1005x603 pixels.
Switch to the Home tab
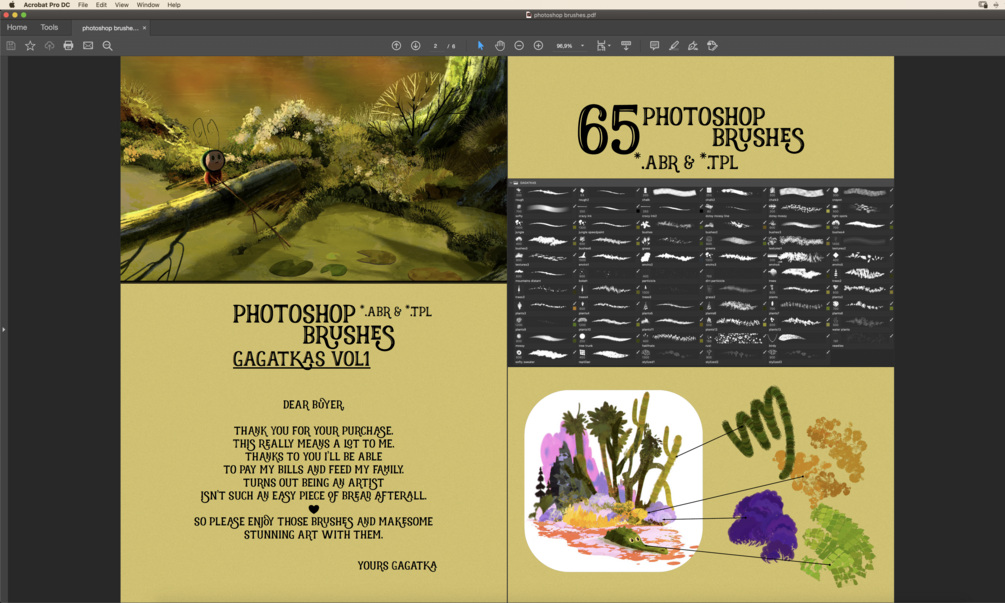(17, 28)
